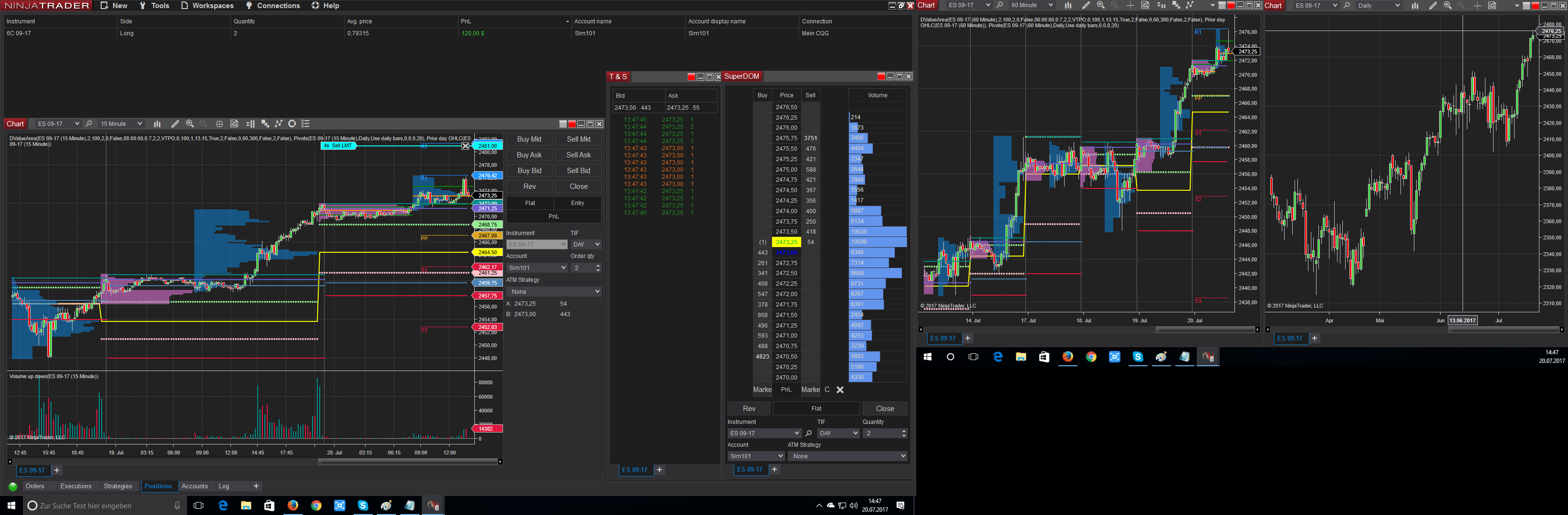Screen dimensions: 1568x515
Task: Open the Daily interval dropdown
Action: pos(1379,5)
